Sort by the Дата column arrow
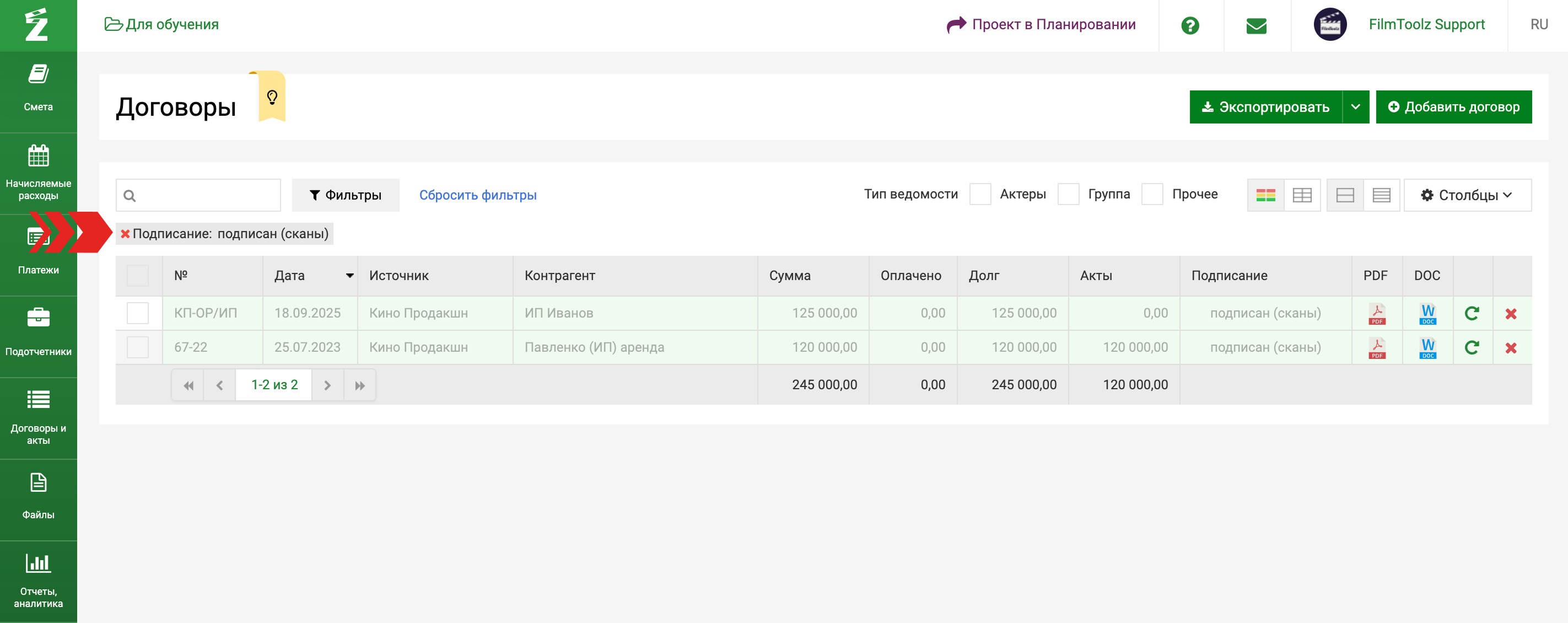The width and height of the screenshot is (1568, 623). click(x=349, y=276)
